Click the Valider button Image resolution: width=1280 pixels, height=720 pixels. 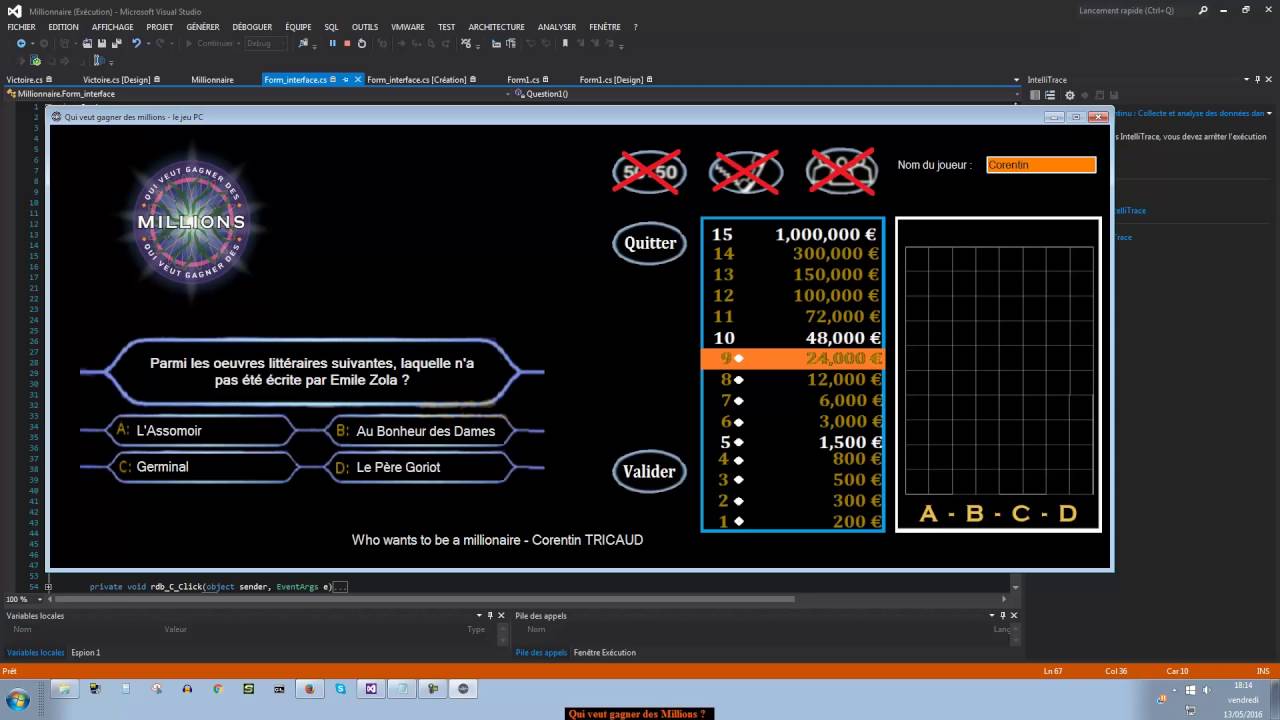650,471
